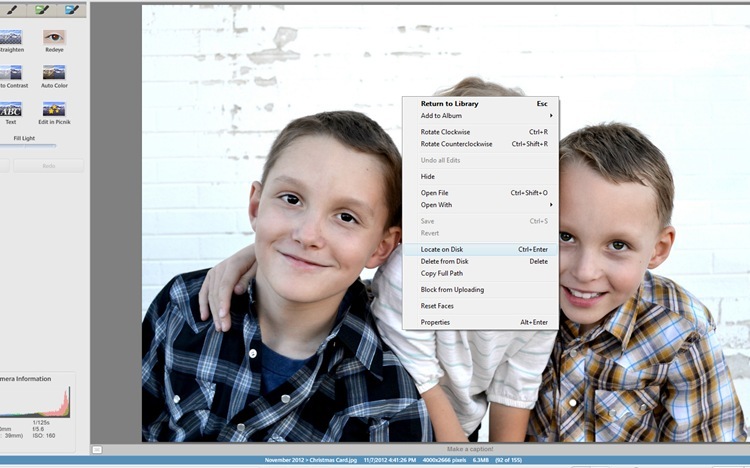
Task: Open the Text tool
Action: point(11,109)
